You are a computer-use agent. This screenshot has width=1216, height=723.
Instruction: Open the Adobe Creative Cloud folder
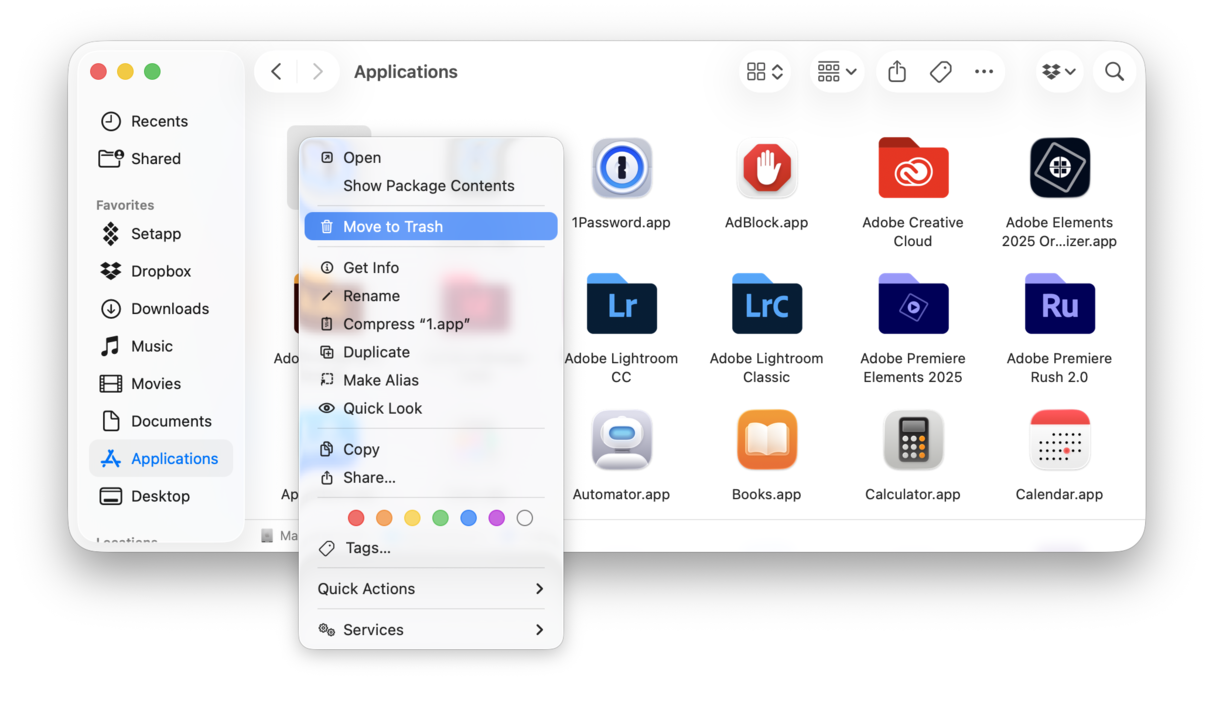(x=912, y=167)
